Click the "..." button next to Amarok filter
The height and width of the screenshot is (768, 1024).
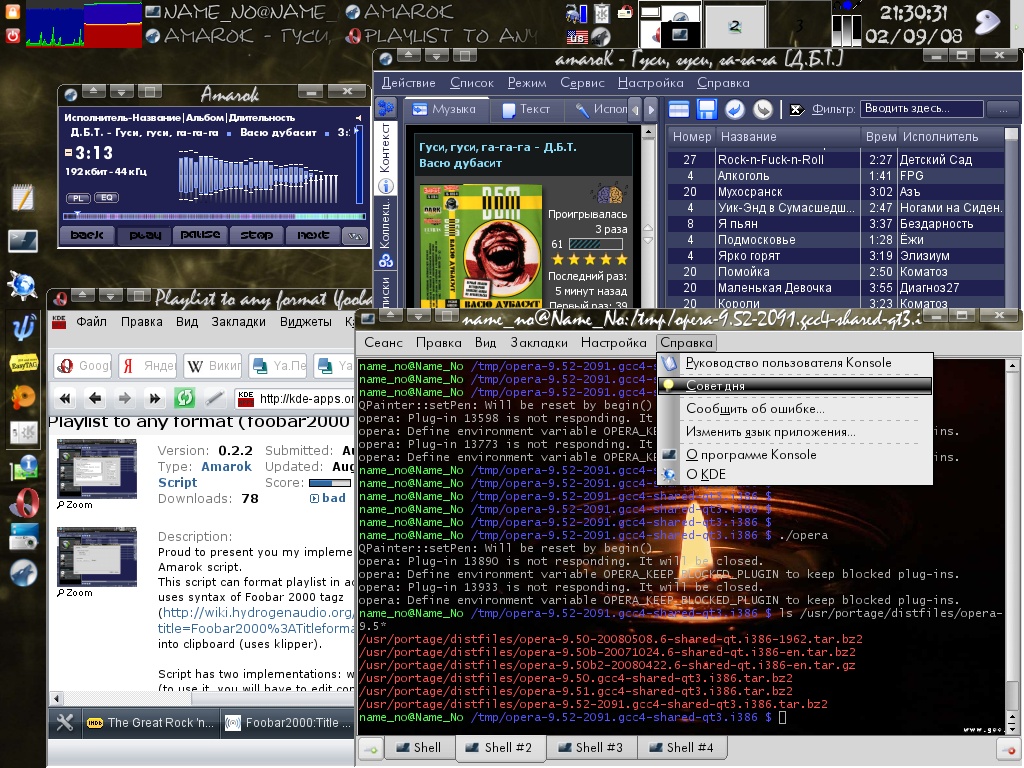[x=1002, y=109]
